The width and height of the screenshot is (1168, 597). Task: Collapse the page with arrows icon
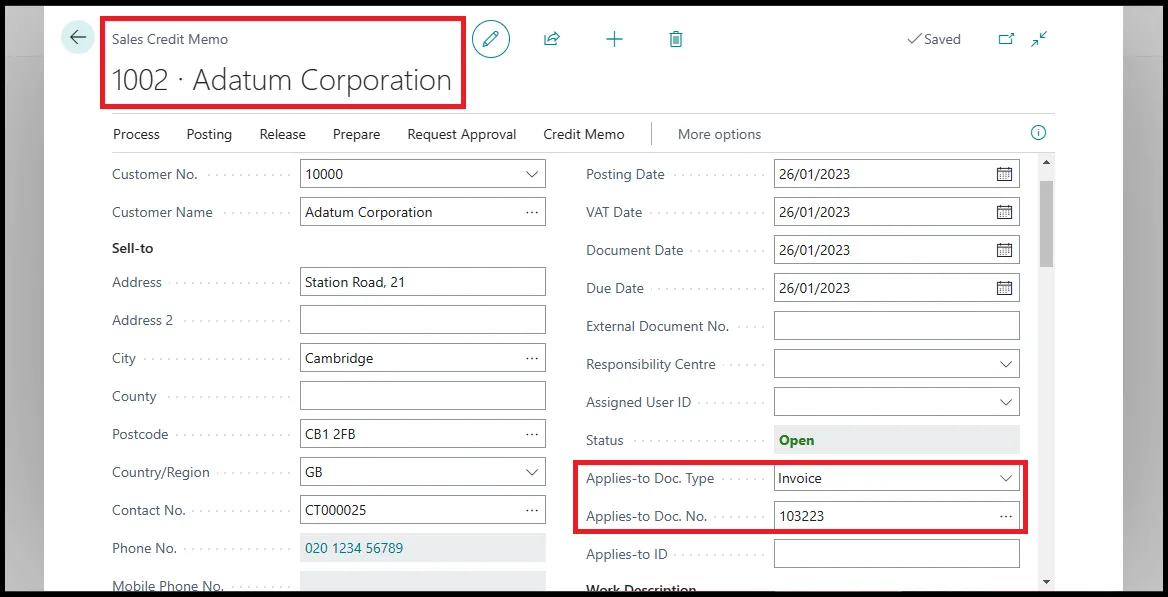click(x=1039, y=40)
